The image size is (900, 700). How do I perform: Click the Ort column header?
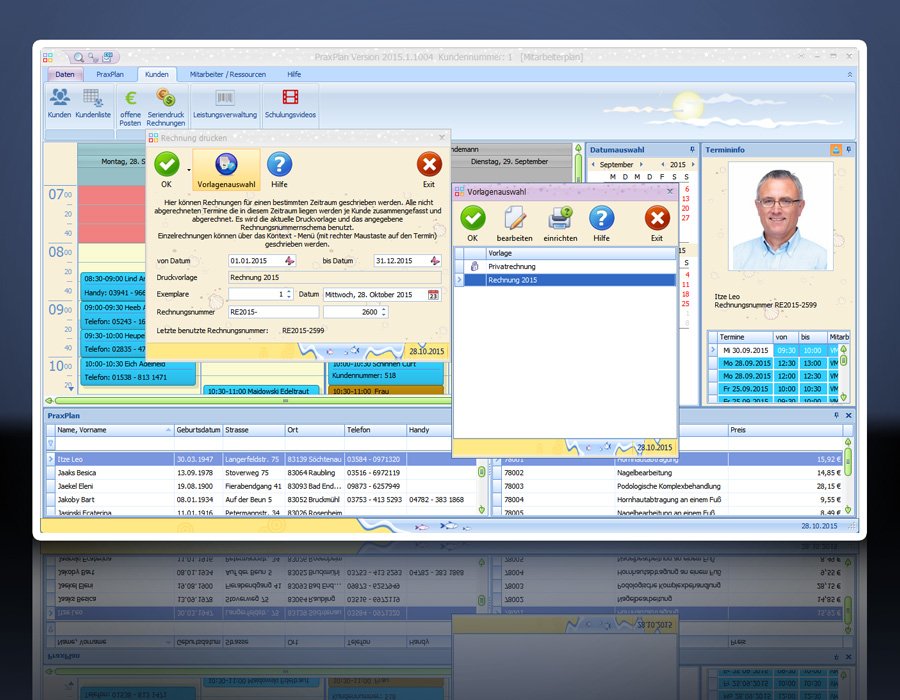click(314, 430)
